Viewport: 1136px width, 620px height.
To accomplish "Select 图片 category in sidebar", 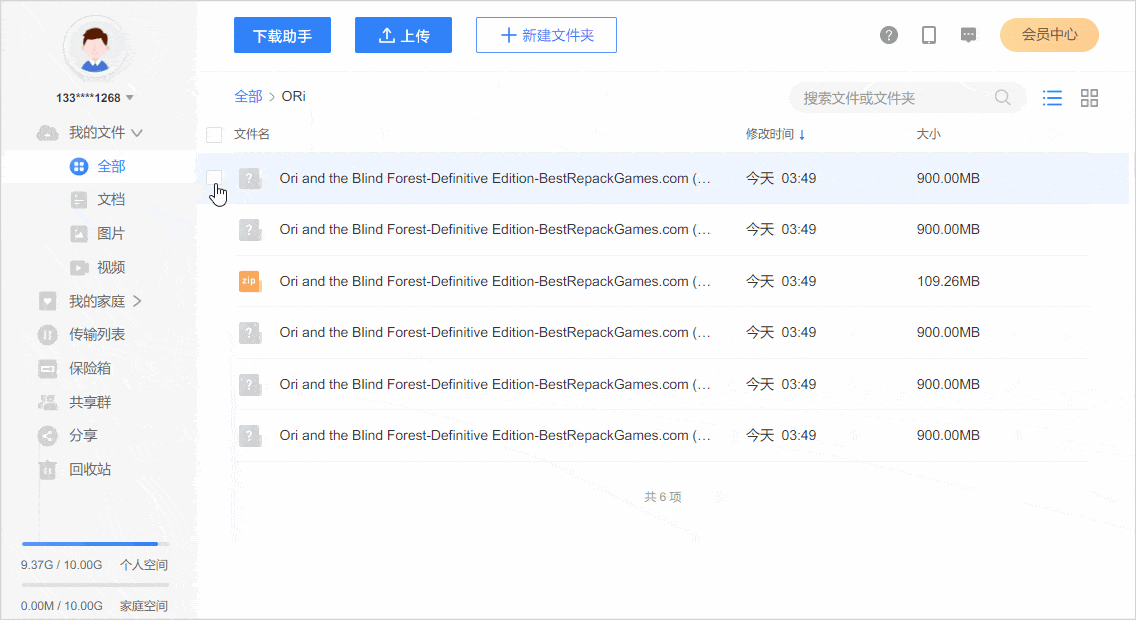I will 110,234.
